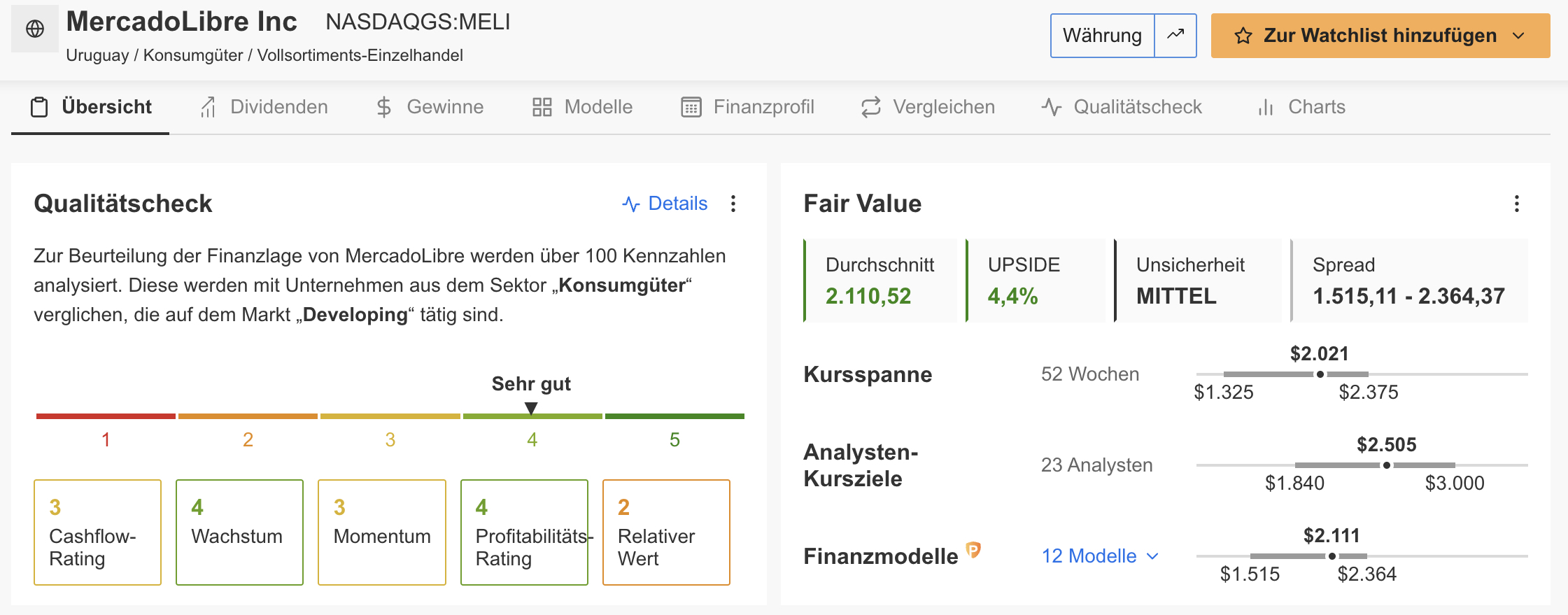Click the red segment labeled 1
1568x615 pixels.
point(106,416)
